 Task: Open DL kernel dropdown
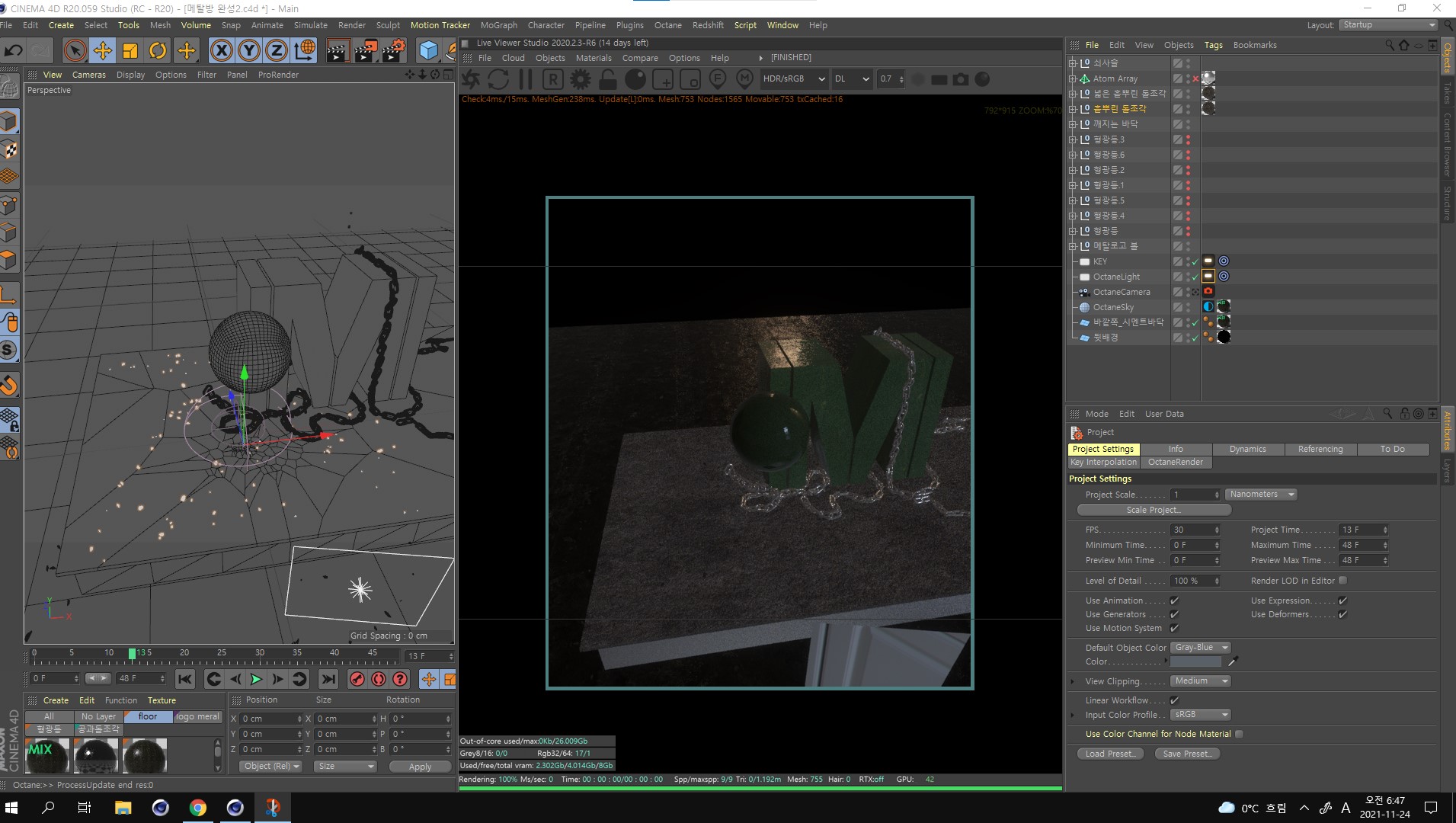pyautogui.click(x=852, y=79)
